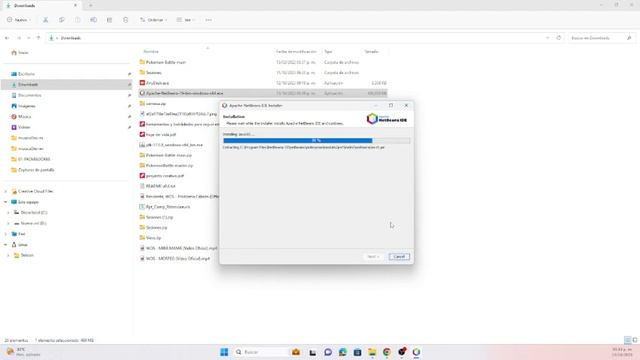The width and height of the screenshot is (640, 360).
Task: Open Google Chrome from the taskbar
Action: pos(387,352)
